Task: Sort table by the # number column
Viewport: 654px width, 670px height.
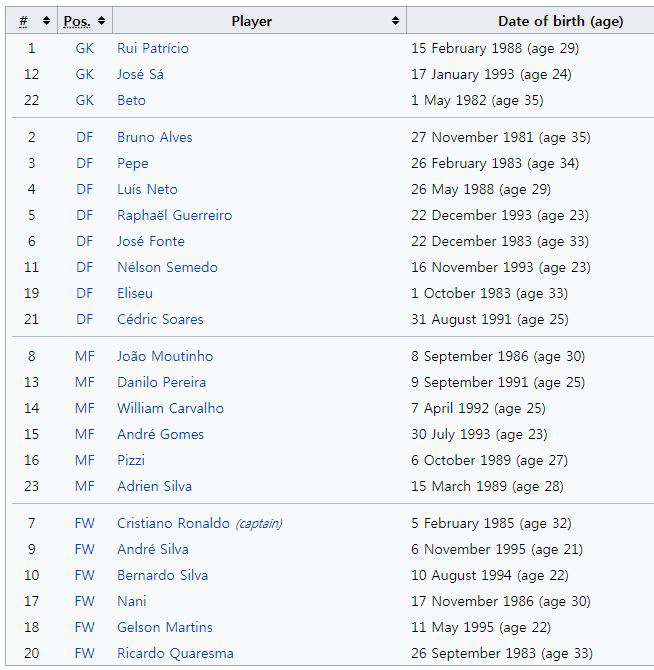Action: tap(46, 20)
